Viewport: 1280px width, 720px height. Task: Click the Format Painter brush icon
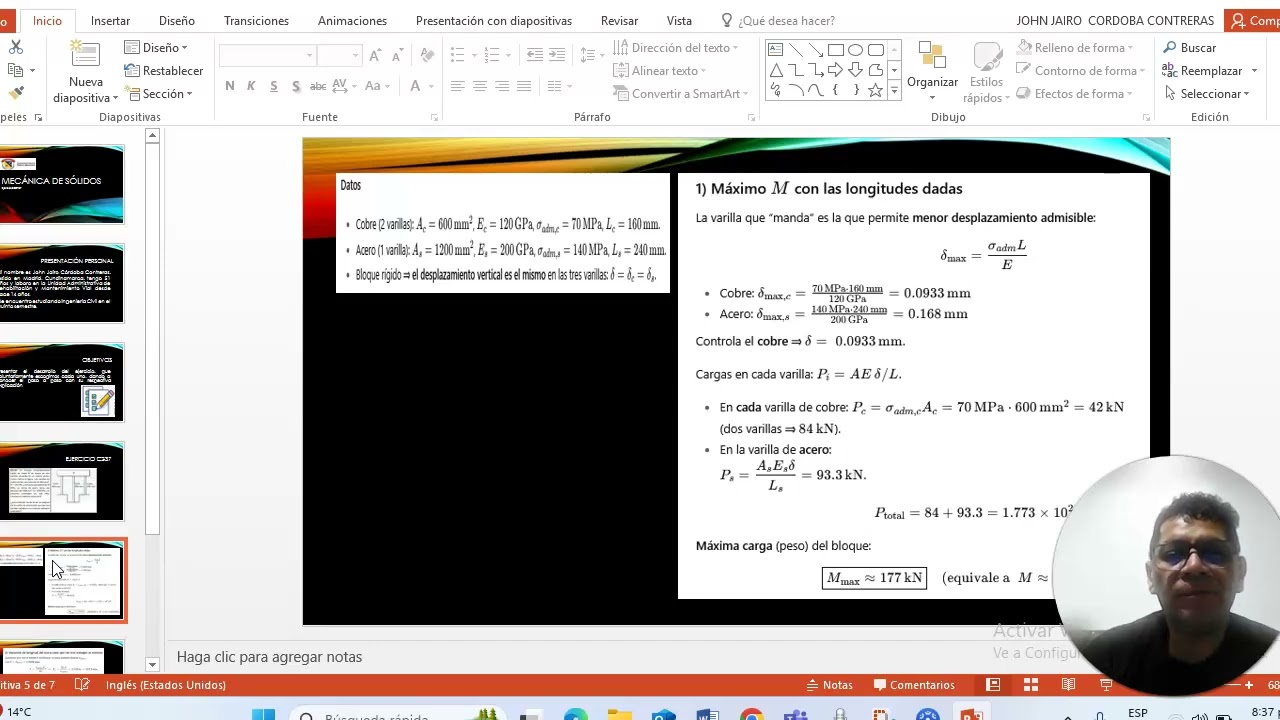point(15,93)
